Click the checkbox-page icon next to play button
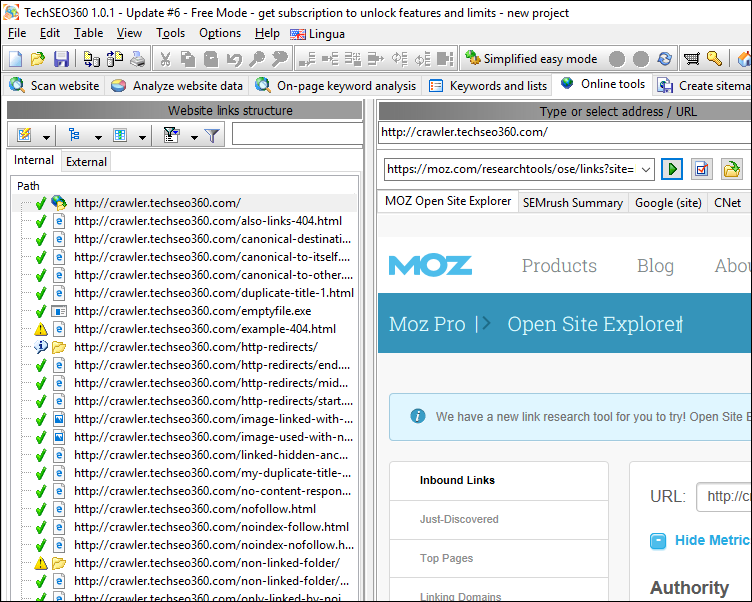Screen dimensions: 752x602 click(x=702, y=169)
